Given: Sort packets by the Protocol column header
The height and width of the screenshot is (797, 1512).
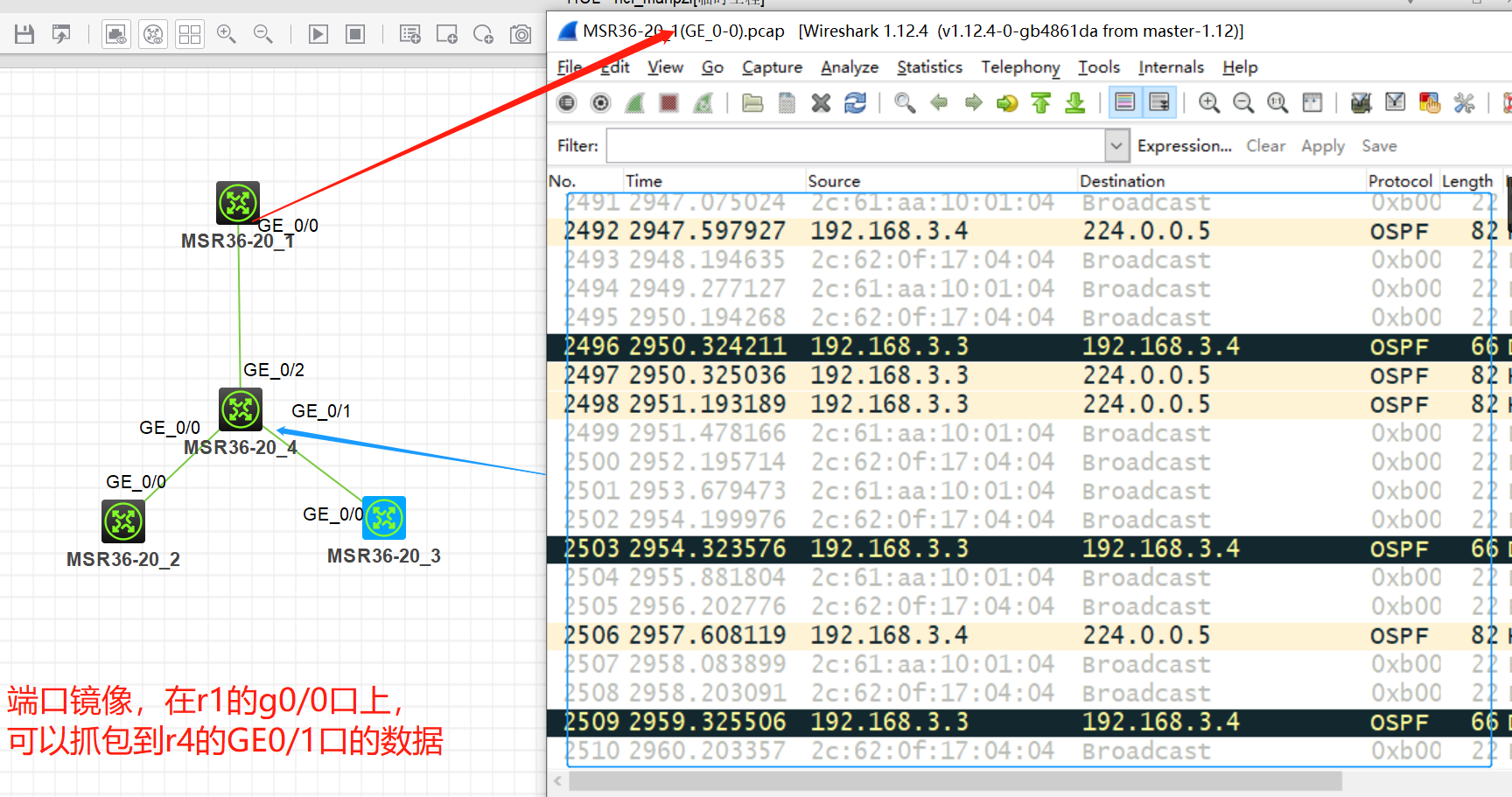Looking at the screenshot, I should point(1400,181).
